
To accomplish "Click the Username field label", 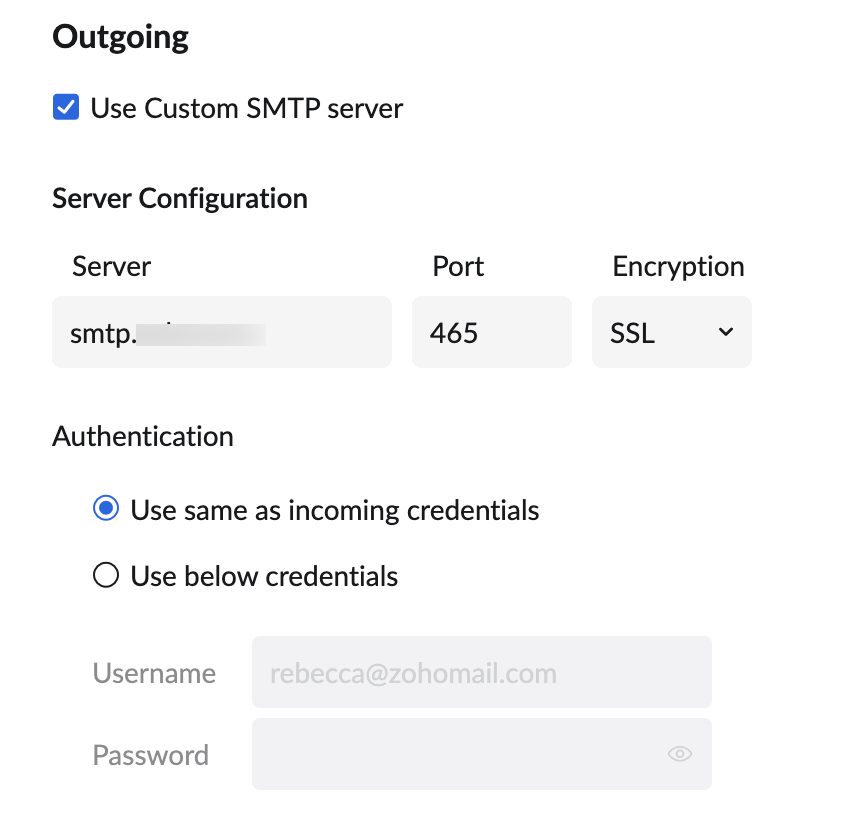I will click(x=154, y=673).
